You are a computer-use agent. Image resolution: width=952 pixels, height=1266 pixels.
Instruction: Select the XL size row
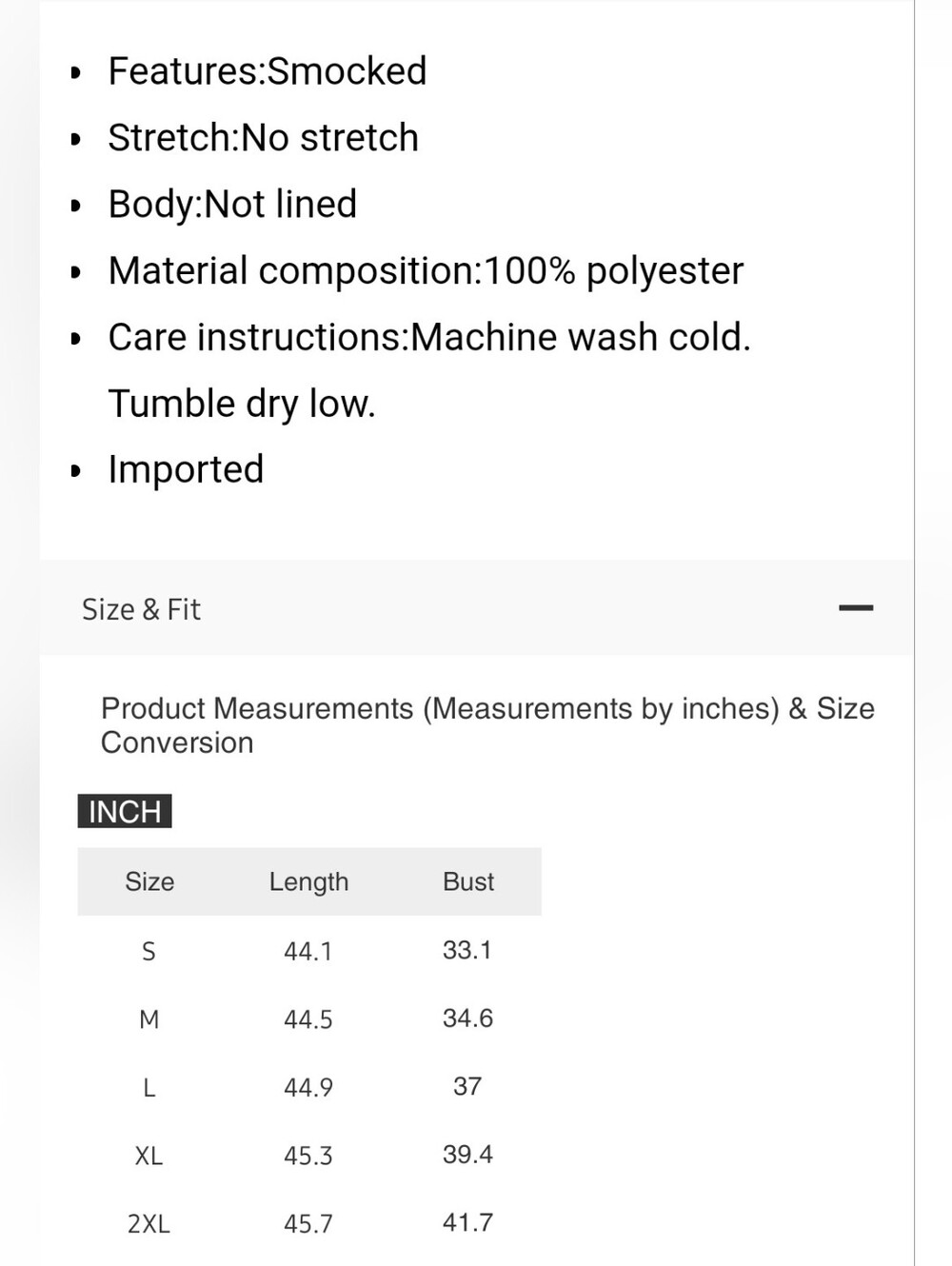[x=309, y=1155]
